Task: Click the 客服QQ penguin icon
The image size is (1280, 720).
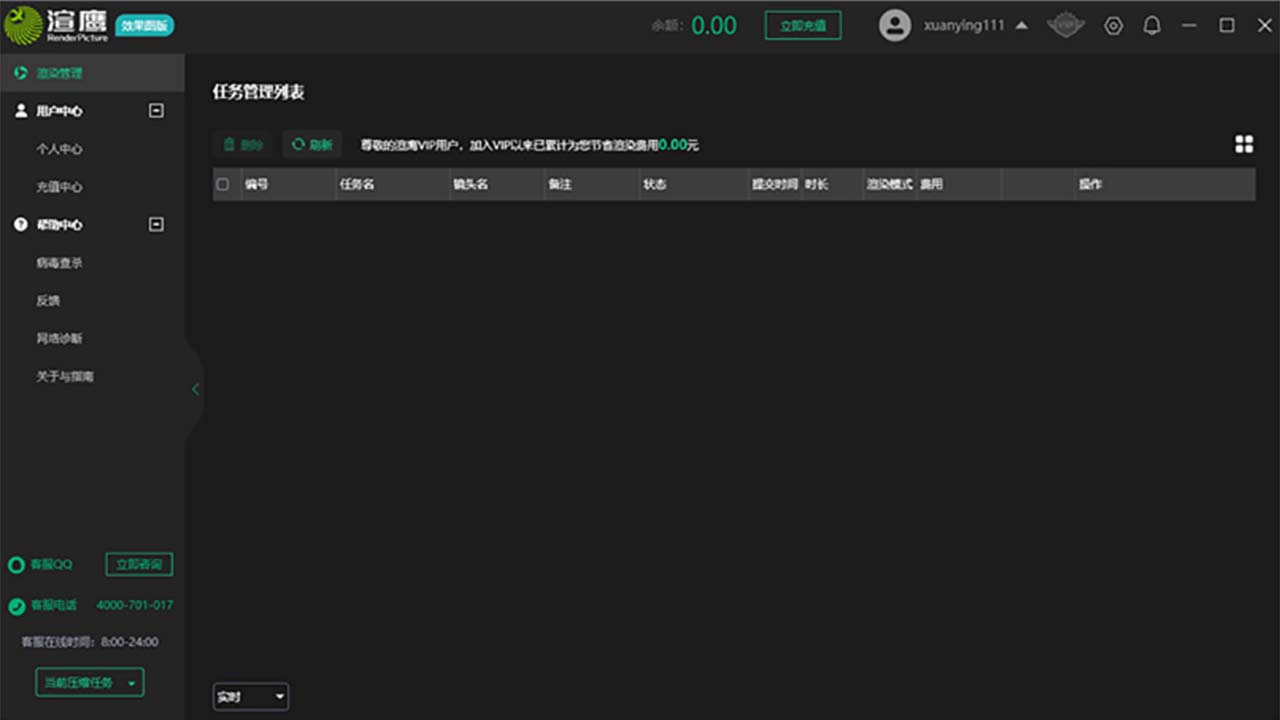Action: pyautogui.click(x=16, y=565)
